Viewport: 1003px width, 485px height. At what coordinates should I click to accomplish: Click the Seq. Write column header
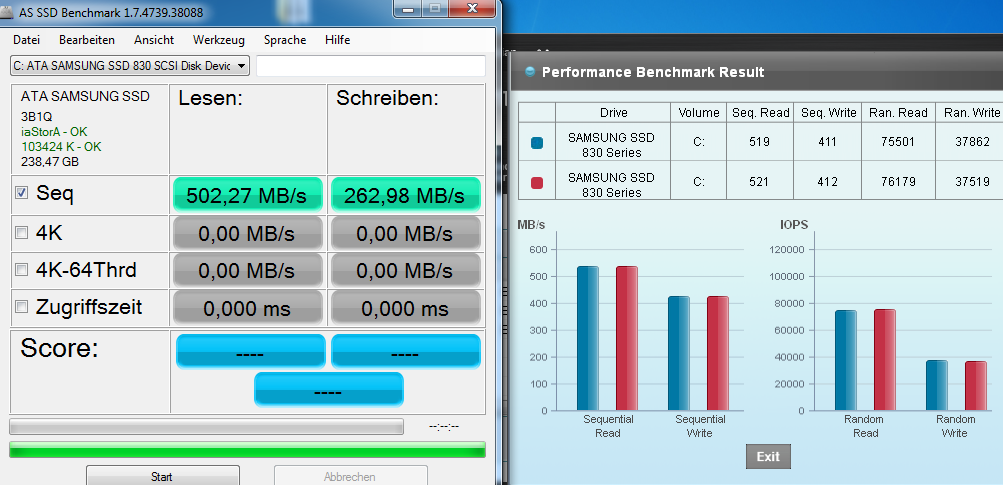(x=828, y=113)
